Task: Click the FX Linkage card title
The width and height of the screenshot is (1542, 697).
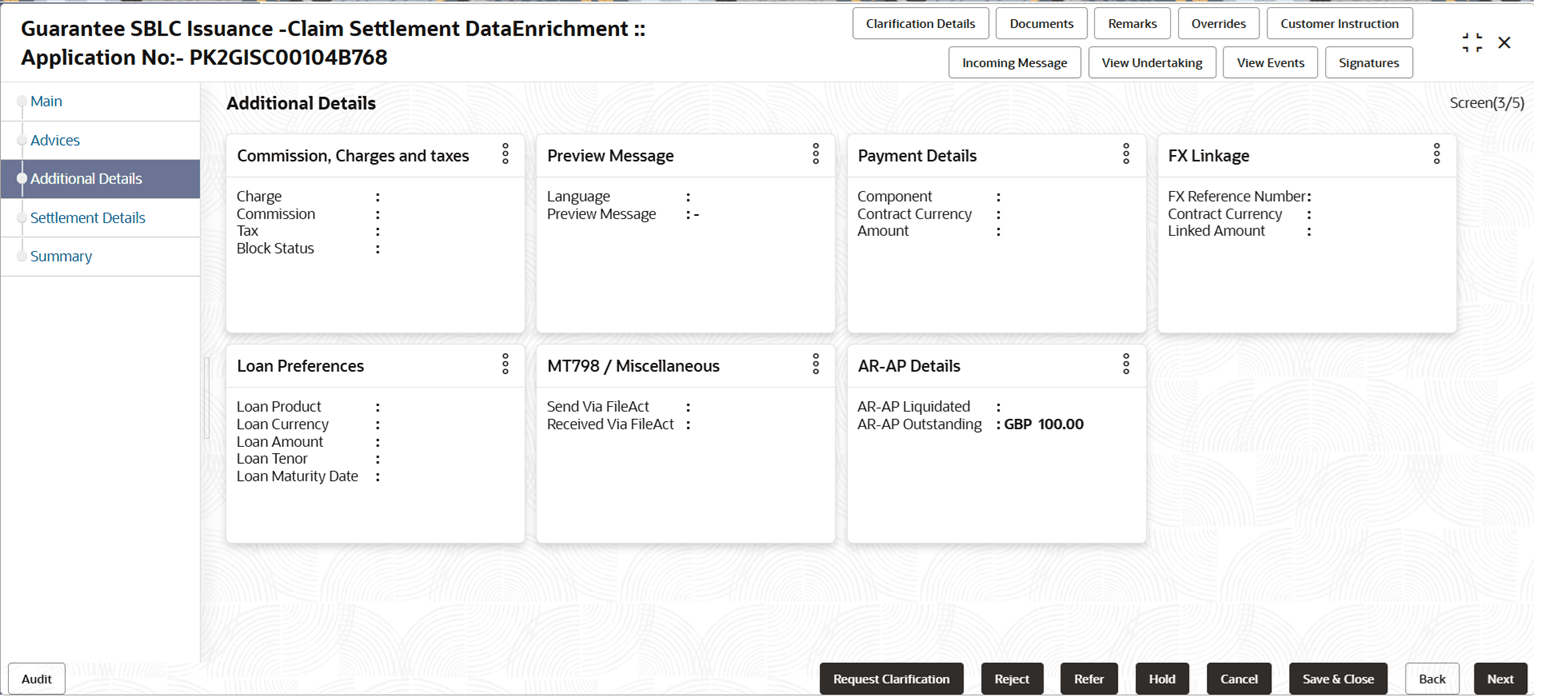Action: 1209,156
